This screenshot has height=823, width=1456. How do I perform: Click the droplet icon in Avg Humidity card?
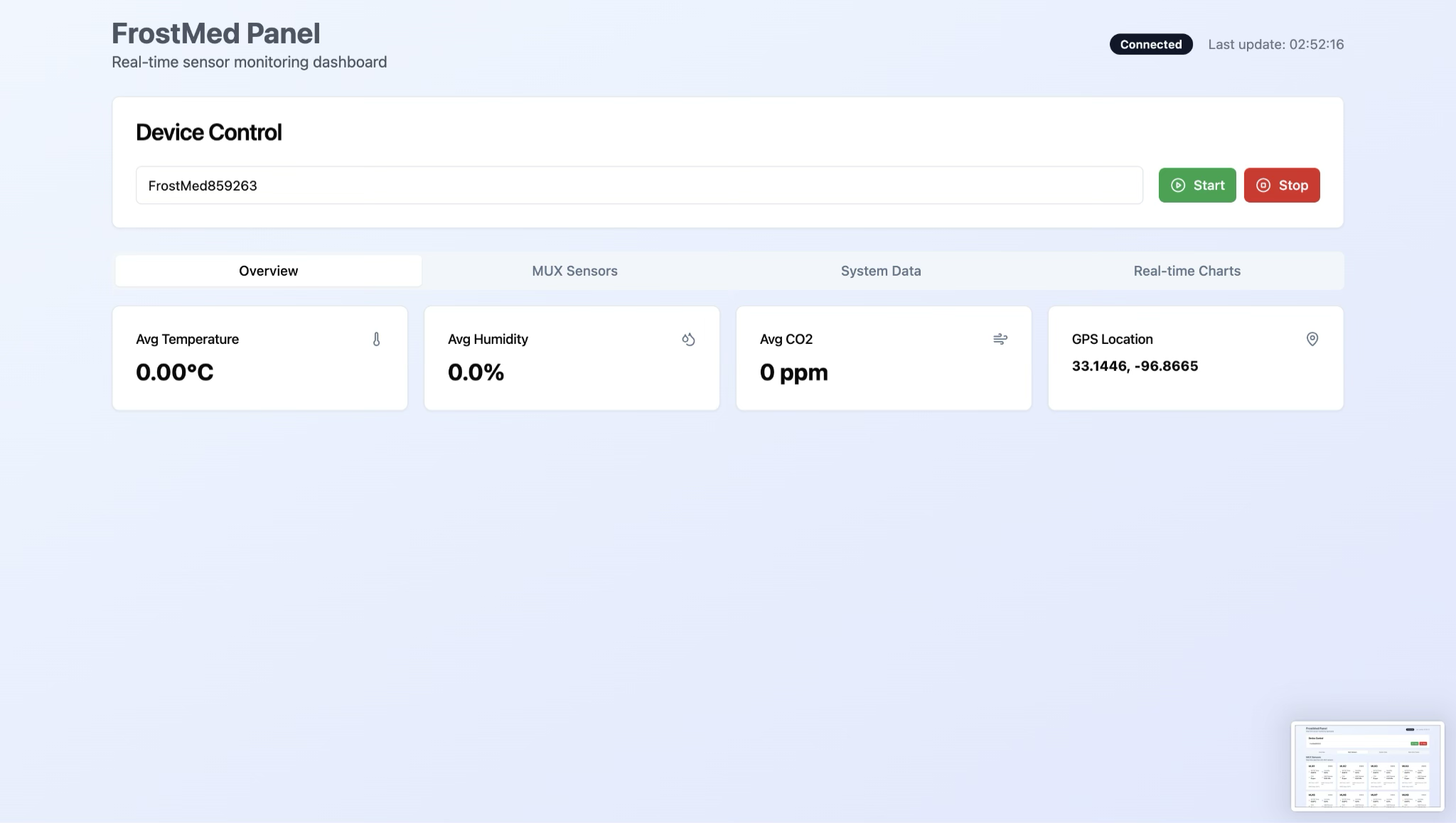click(x=688, y=340)
